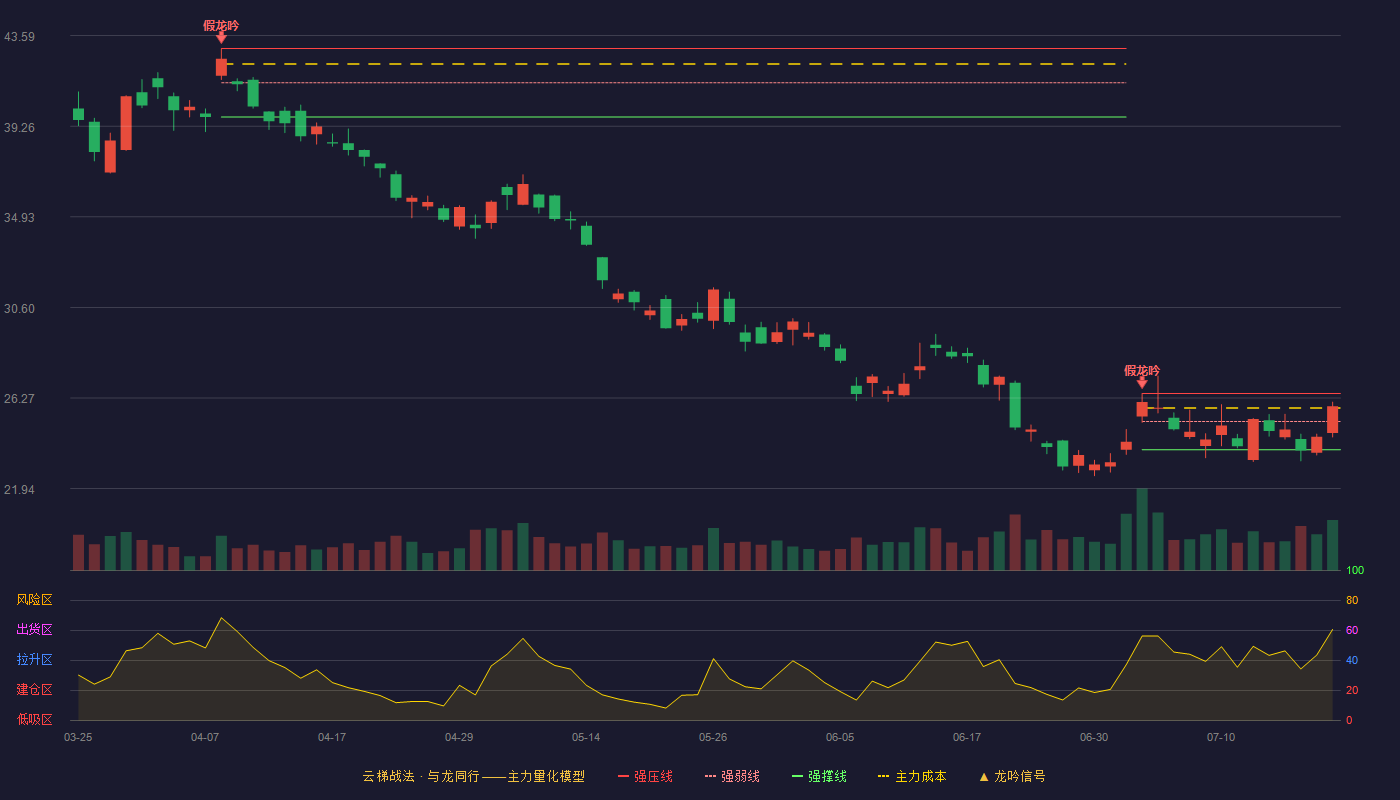Click the April 假龙吟 arrow marker
The image size is (1400, 800).
coord(221,37)
